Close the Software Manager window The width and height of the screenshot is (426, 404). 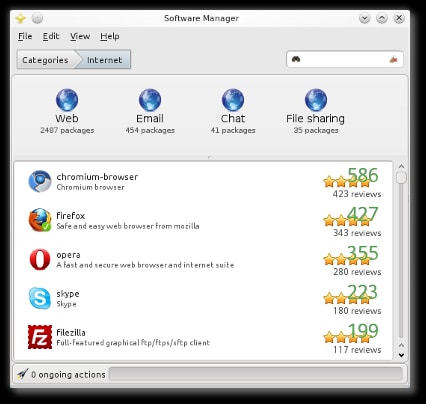399,18
